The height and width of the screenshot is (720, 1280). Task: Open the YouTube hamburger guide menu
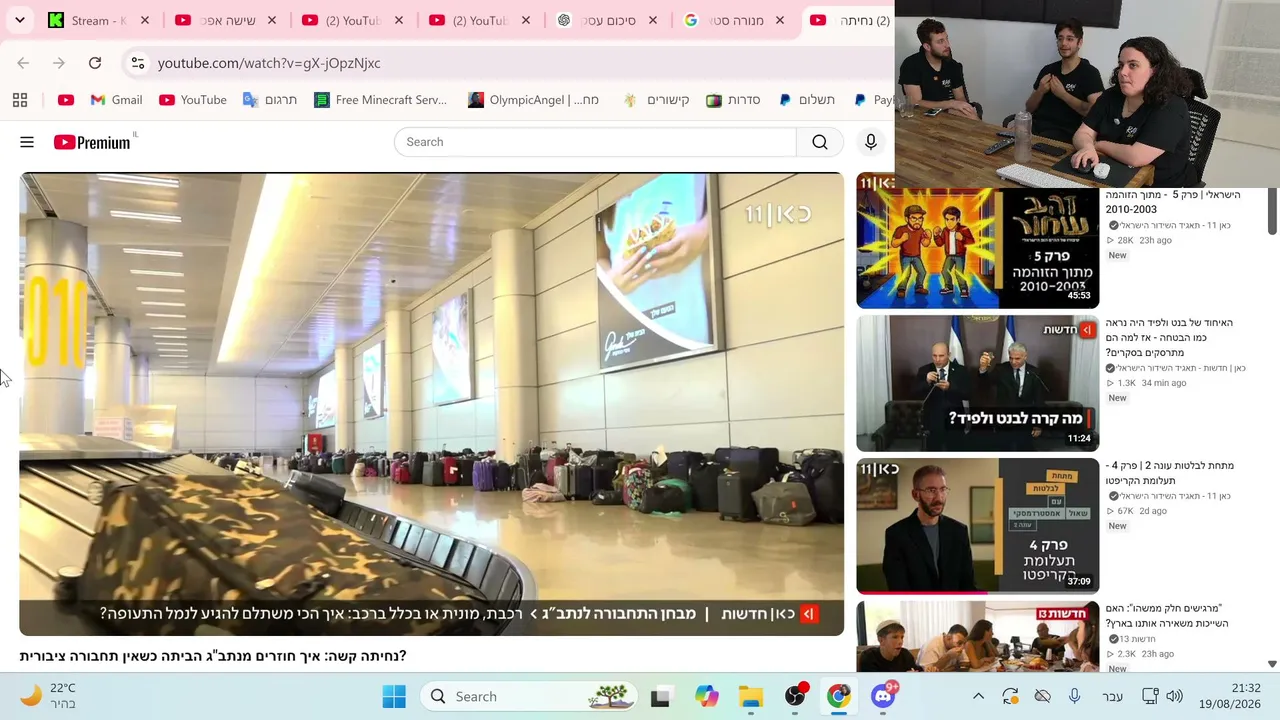pyautogui.click(x=27, y=143)
